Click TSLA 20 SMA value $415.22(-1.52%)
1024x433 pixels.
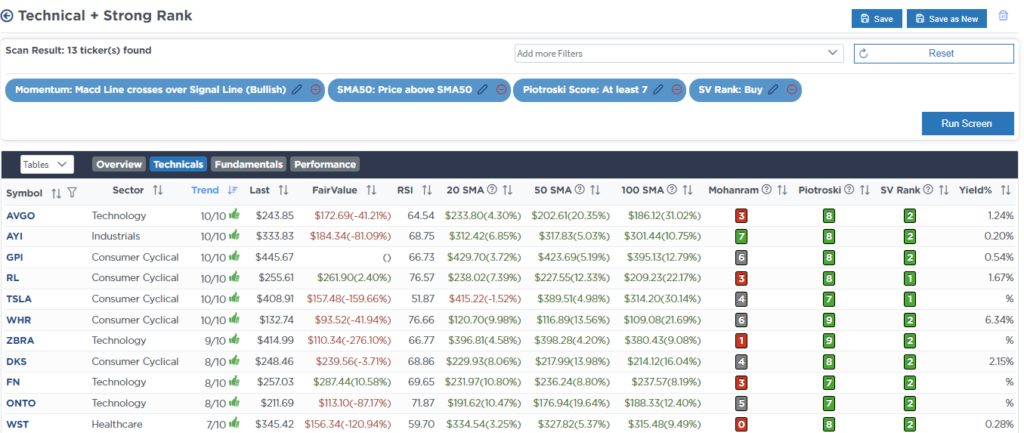tap(484, 298)
